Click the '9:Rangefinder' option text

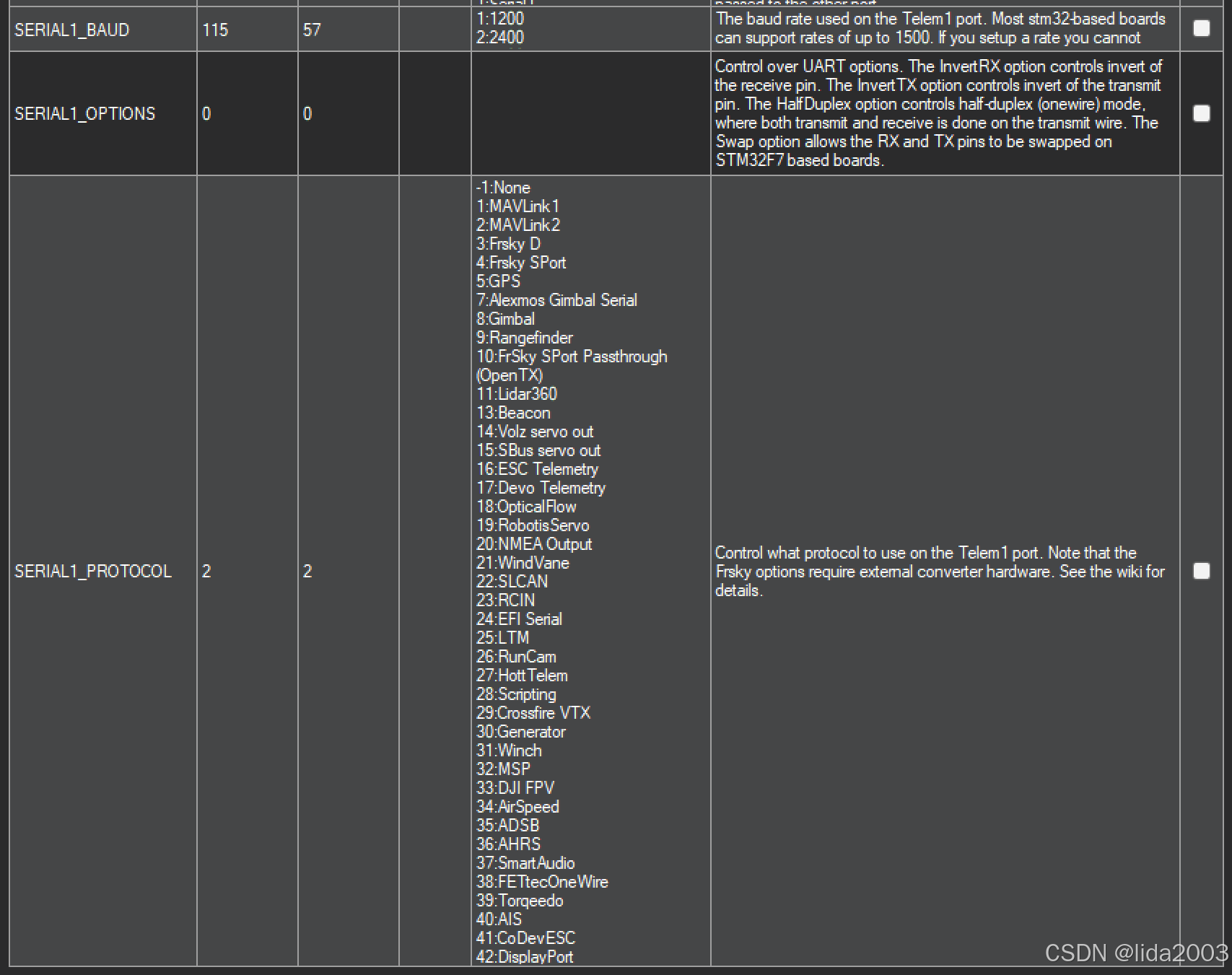[524, 338]
